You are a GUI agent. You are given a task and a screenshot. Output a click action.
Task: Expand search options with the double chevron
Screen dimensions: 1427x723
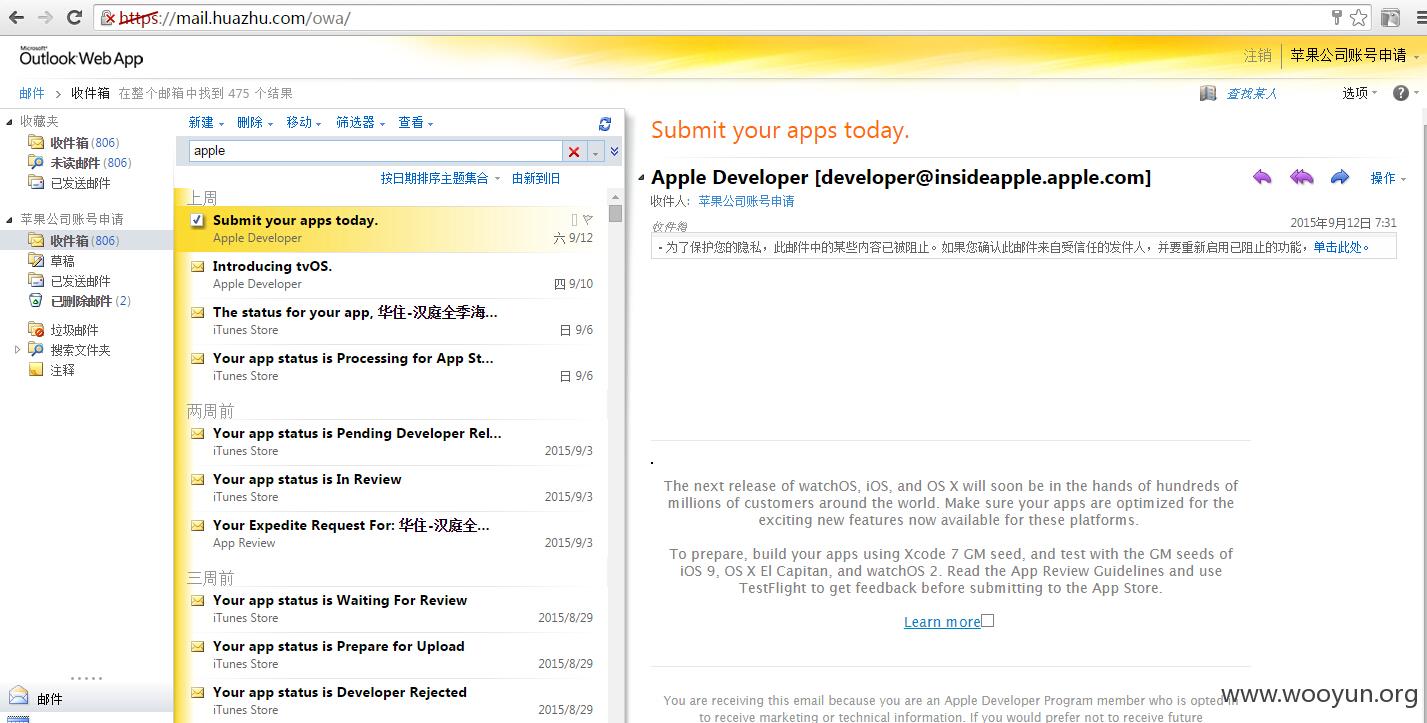(x=614, y=152)
